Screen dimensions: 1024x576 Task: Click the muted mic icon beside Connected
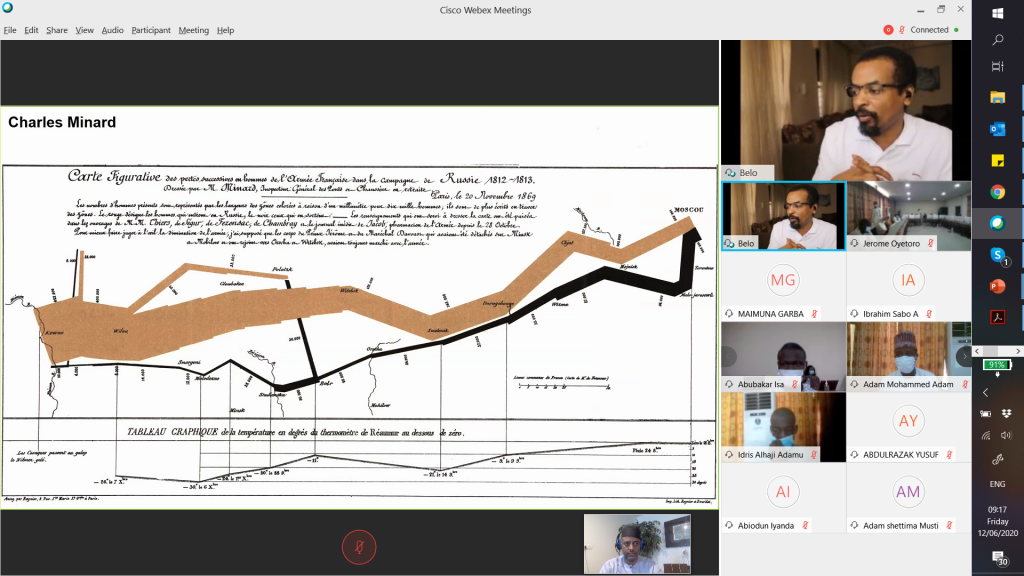tap(902, 30)
